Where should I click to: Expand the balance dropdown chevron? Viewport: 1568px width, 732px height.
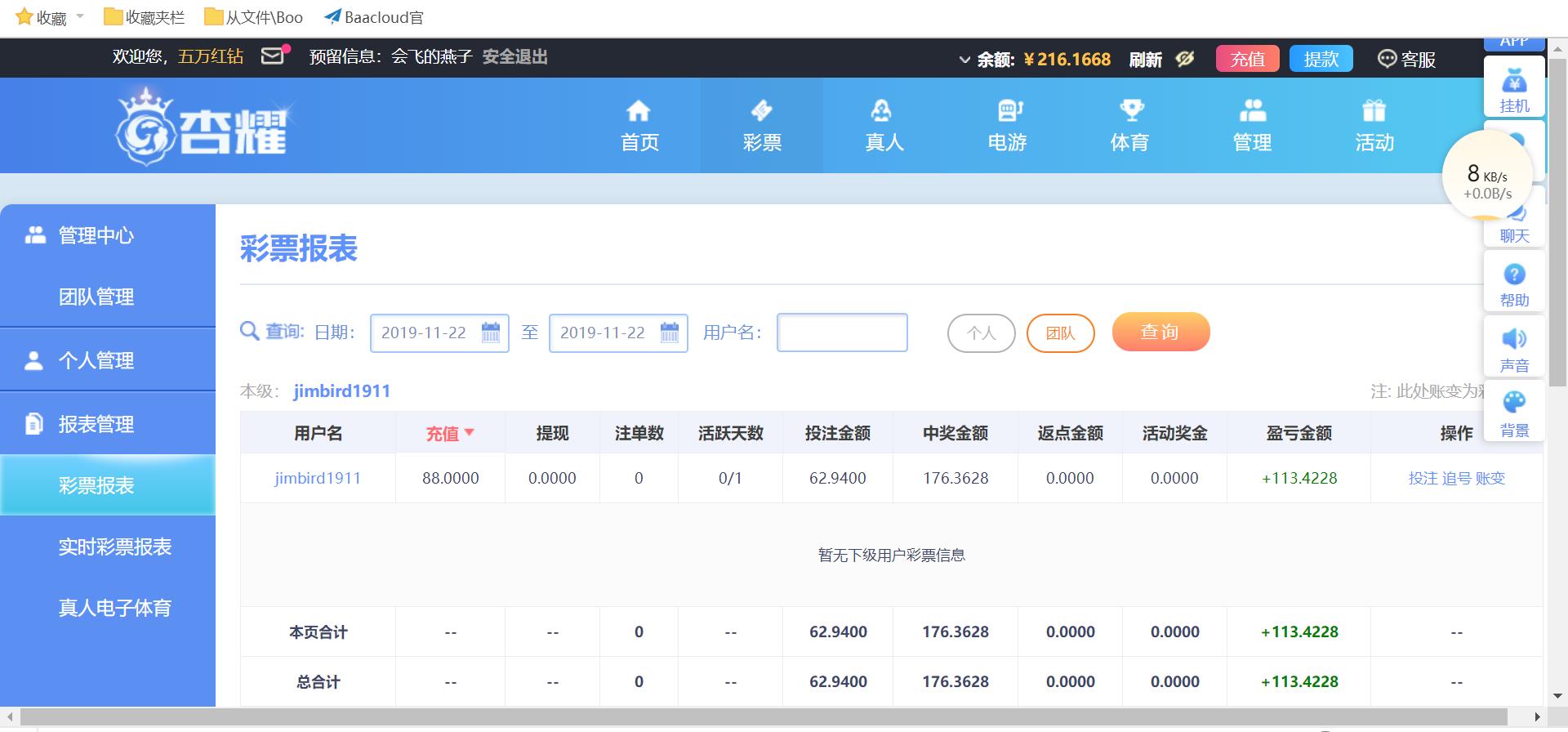964,60
